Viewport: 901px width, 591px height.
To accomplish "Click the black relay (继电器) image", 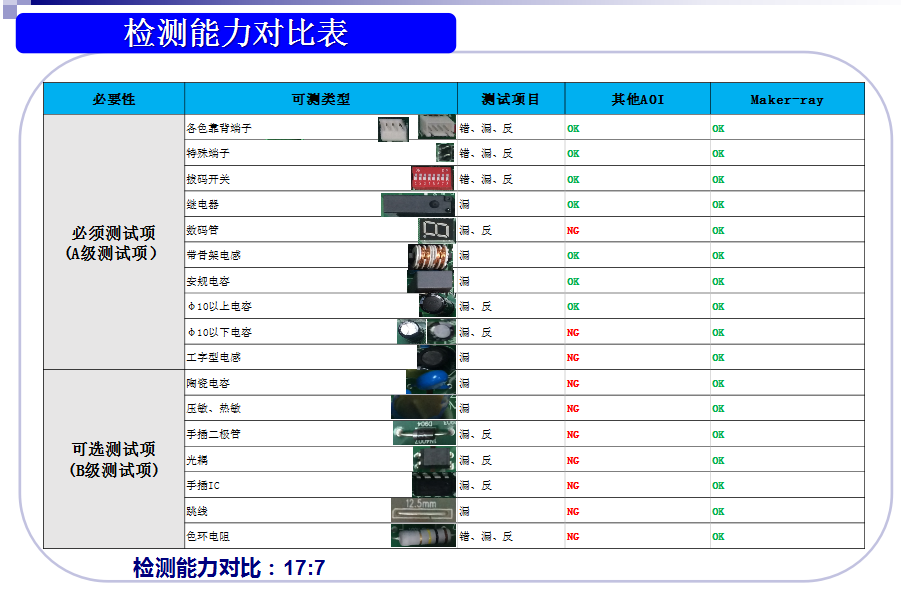I will coord(418,204).
